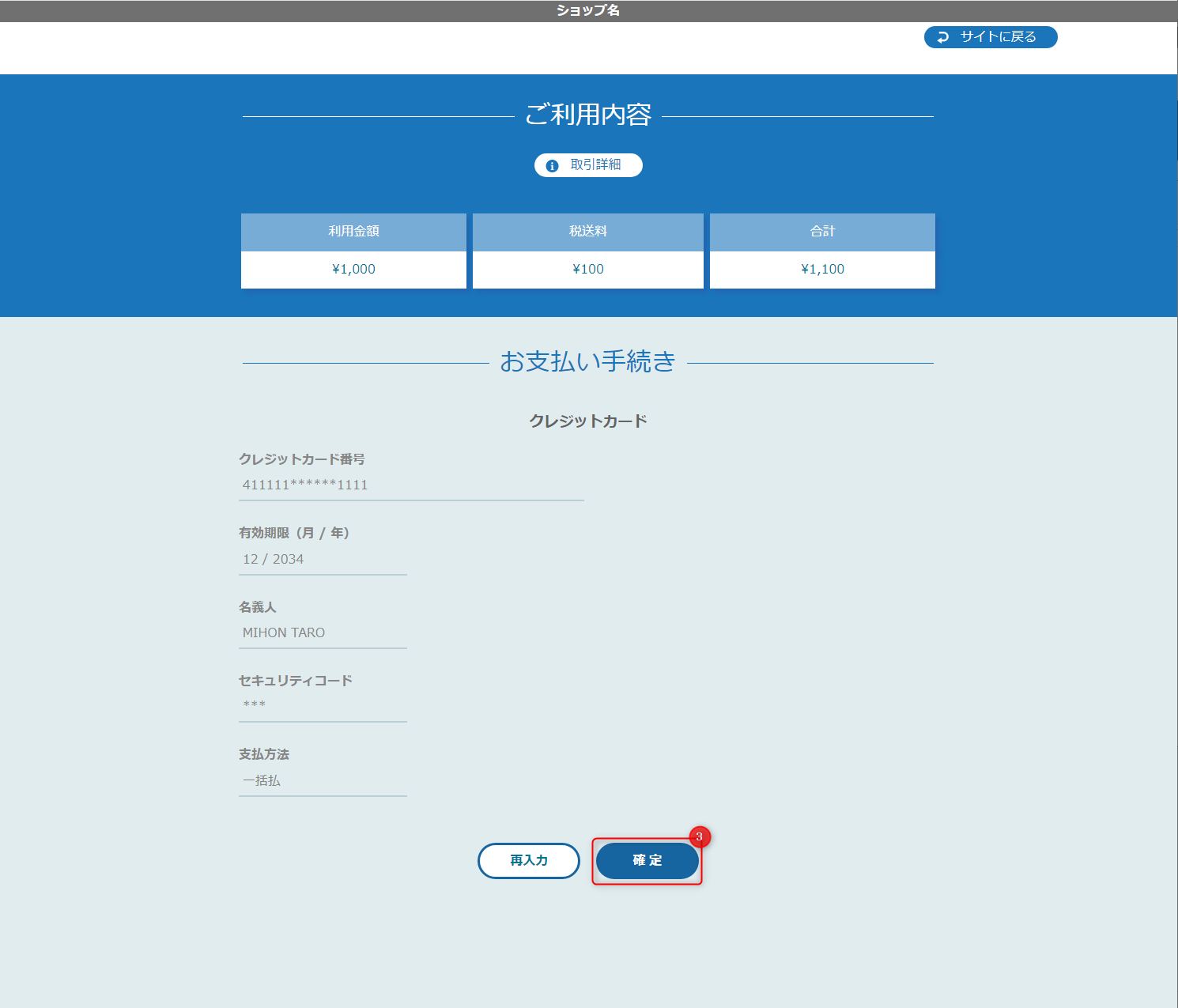Click the 税送料 column header
Screen dimensions: 1178x1008
click(x=587, y=232)
